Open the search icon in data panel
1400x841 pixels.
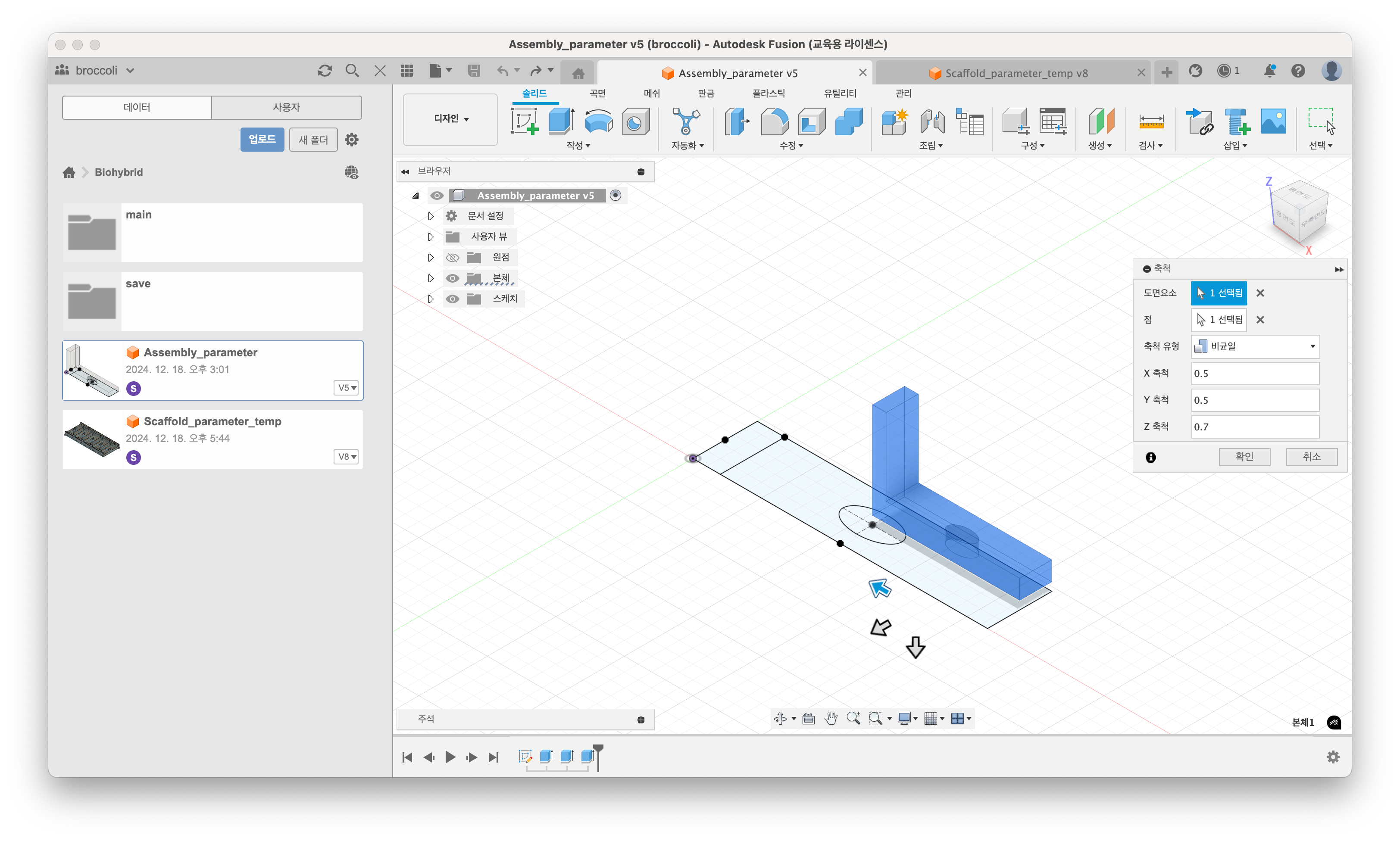point(352,71)
